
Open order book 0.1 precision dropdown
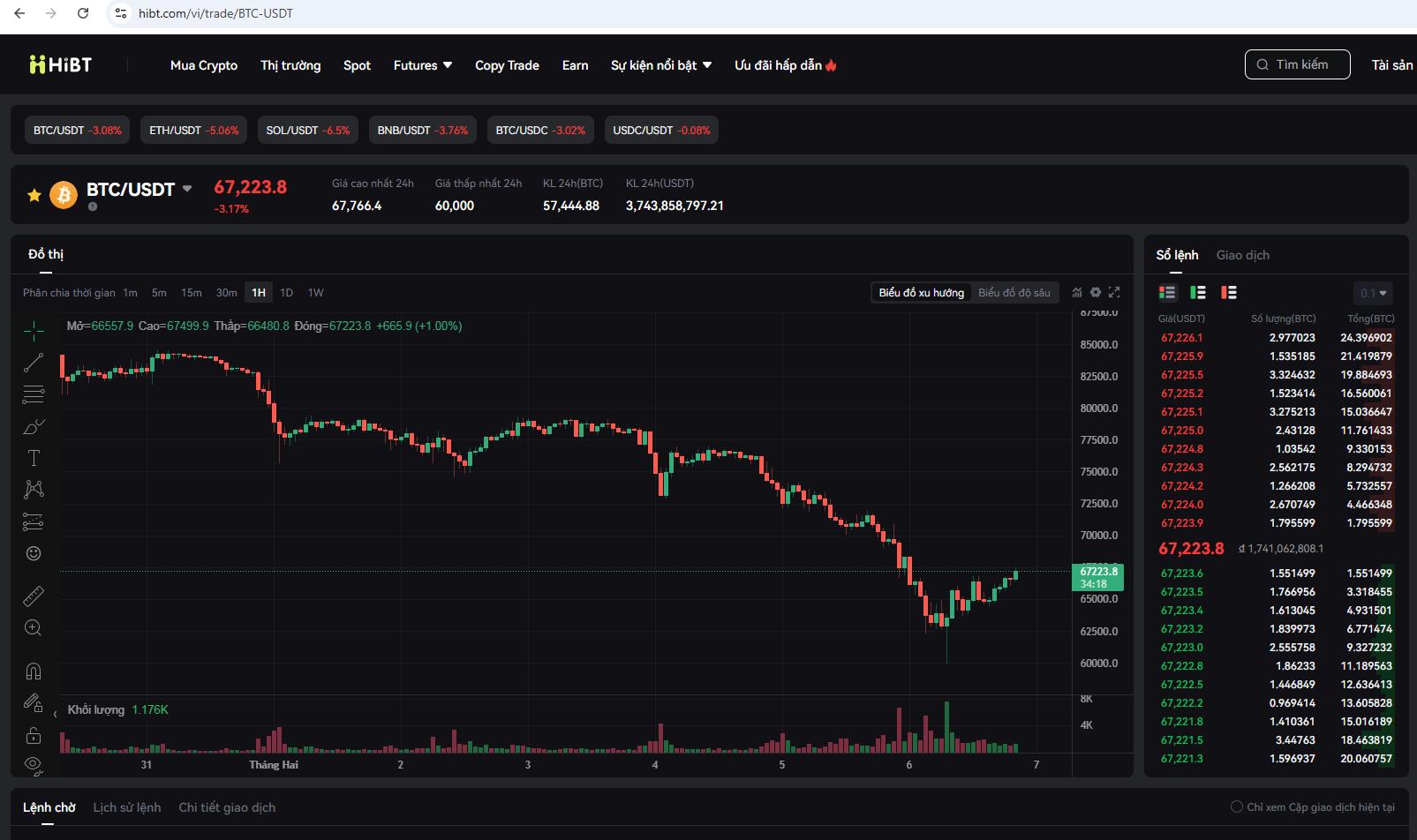(x=1374, y=293)
